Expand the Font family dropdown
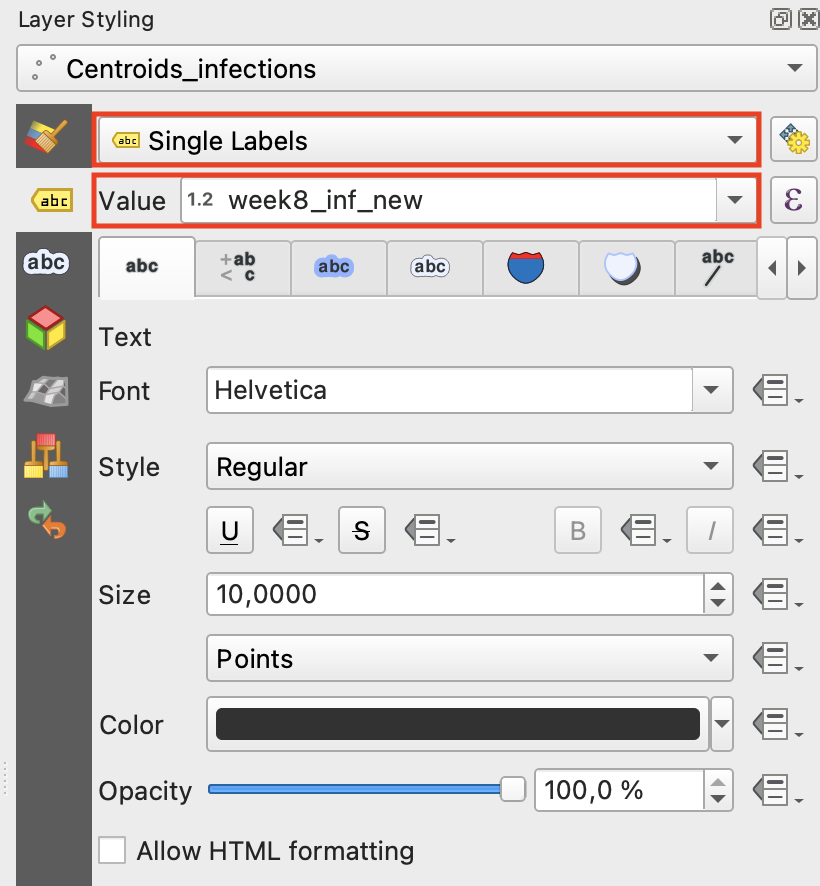820x886 pixels. click(x=712, y=390)
